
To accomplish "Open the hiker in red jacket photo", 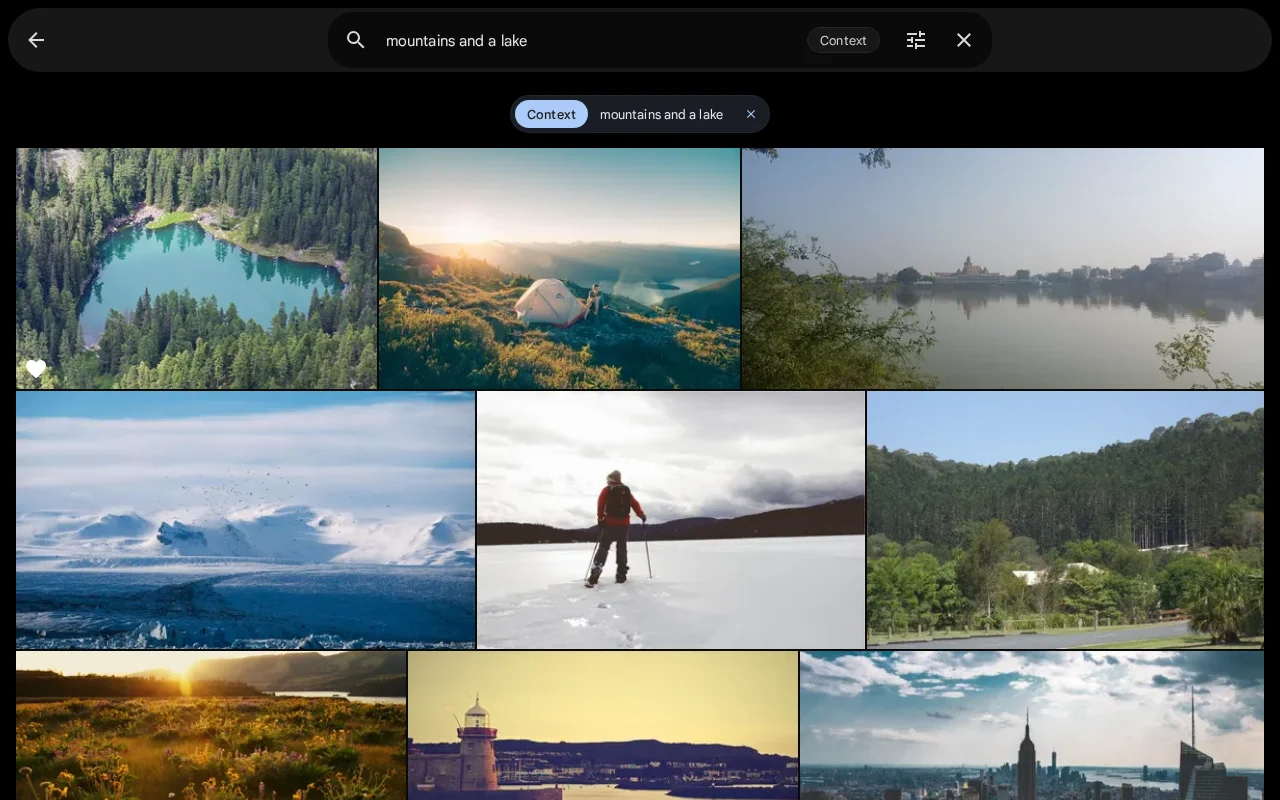I will click(671, 520).
